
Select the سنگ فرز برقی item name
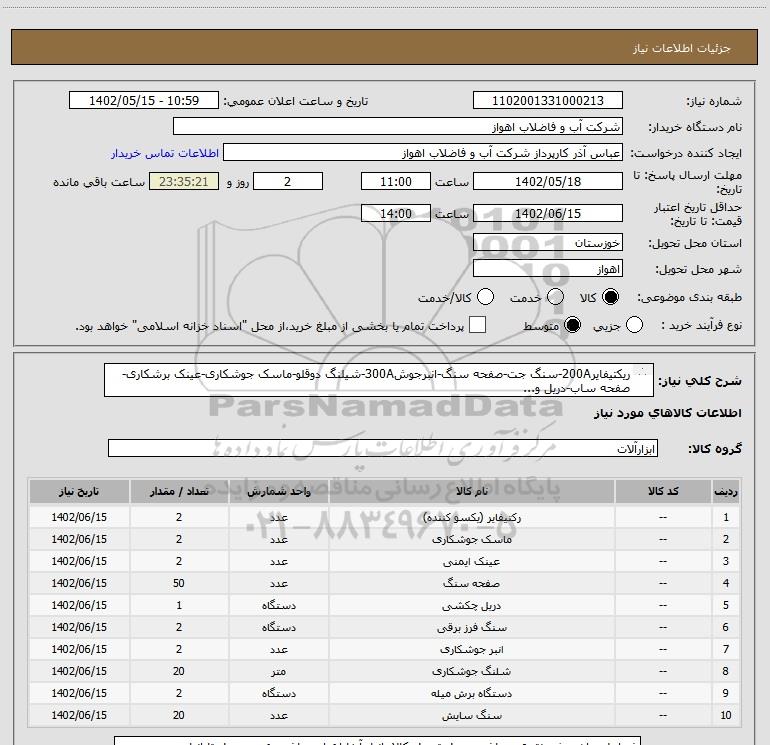coord(471,627)
